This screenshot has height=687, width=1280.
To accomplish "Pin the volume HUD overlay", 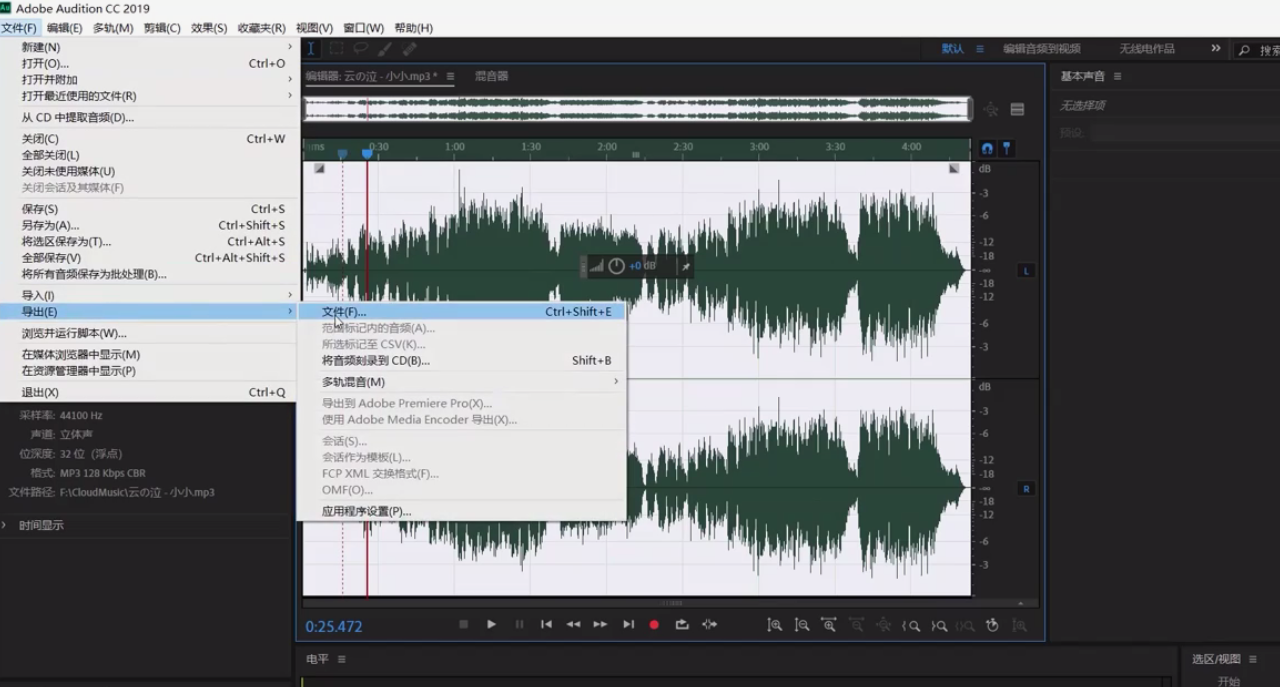I will point(685,266).
